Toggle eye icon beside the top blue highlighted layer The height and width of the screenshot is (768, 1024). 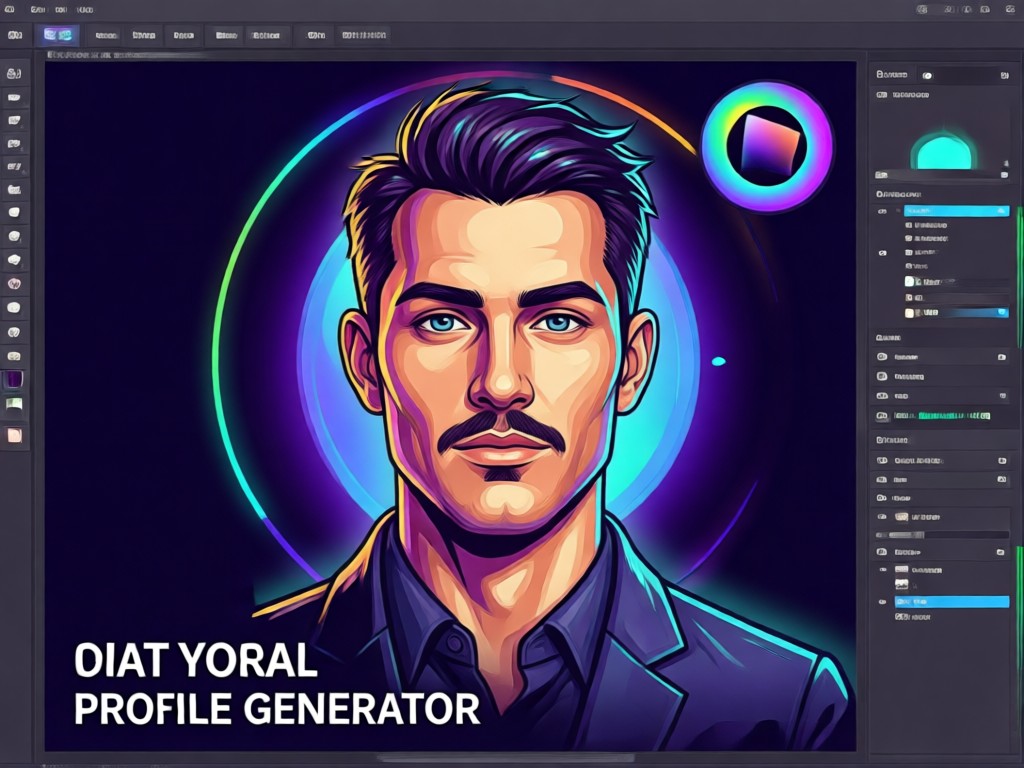coord(883,211)
